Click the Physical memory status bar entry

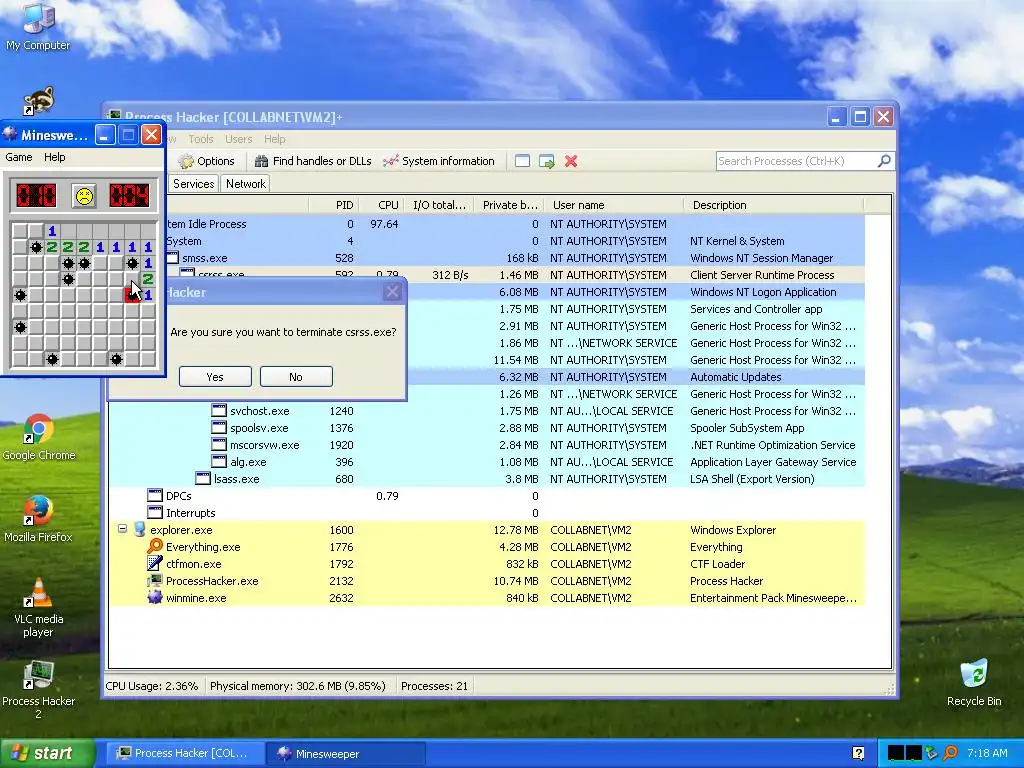coord(298,686)
